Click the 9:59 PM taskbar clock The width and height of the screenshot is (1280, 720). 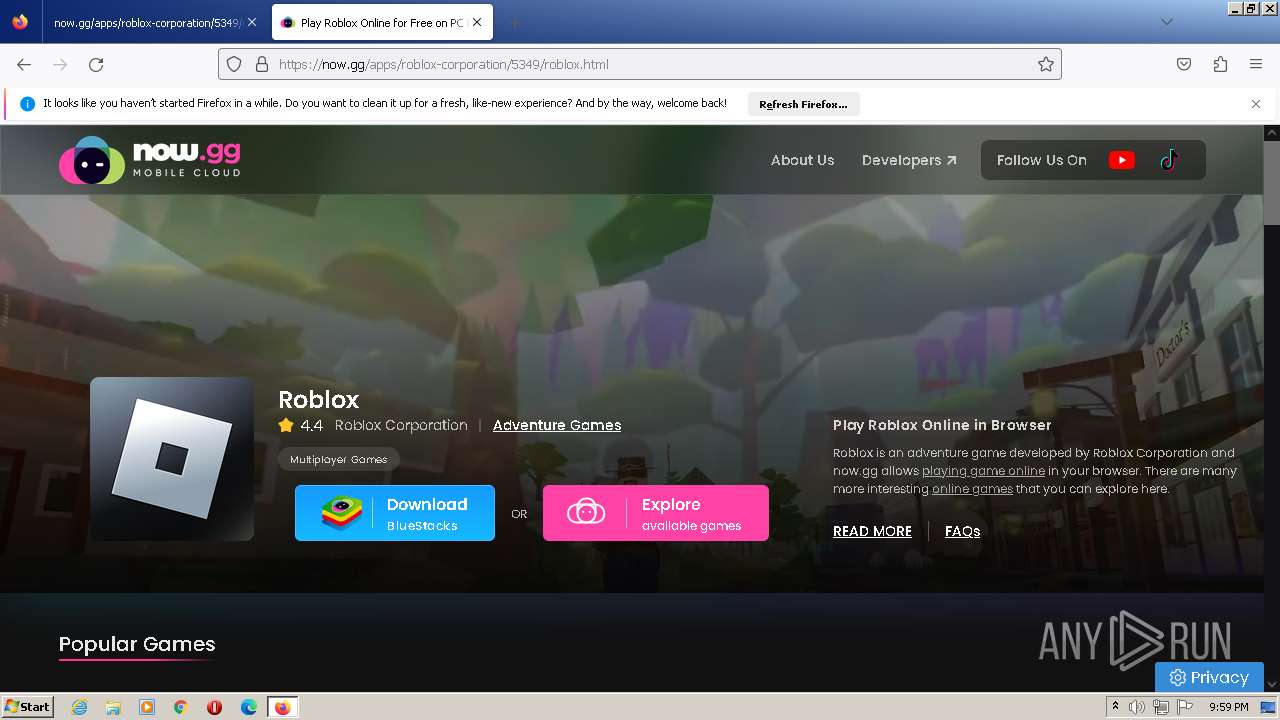click(x=1229, y=707)
